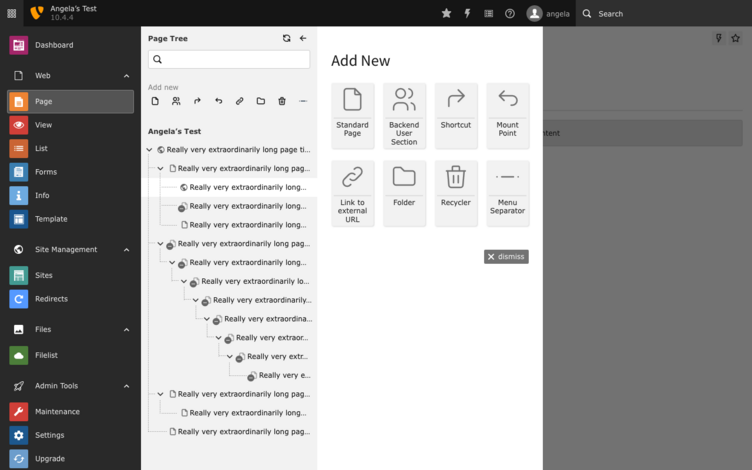
Task: Collapse the root page tree node
Action: 149,150
